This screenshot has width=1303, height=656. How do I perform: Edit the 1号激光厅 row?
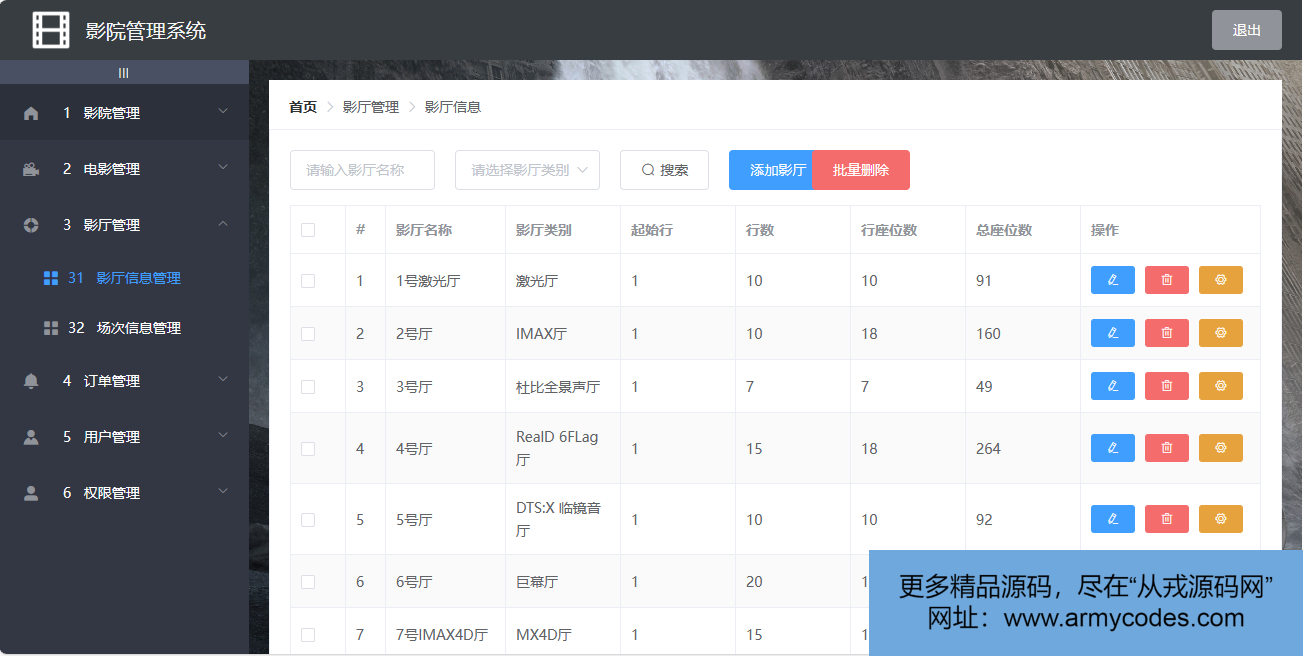pos(1113,280)
